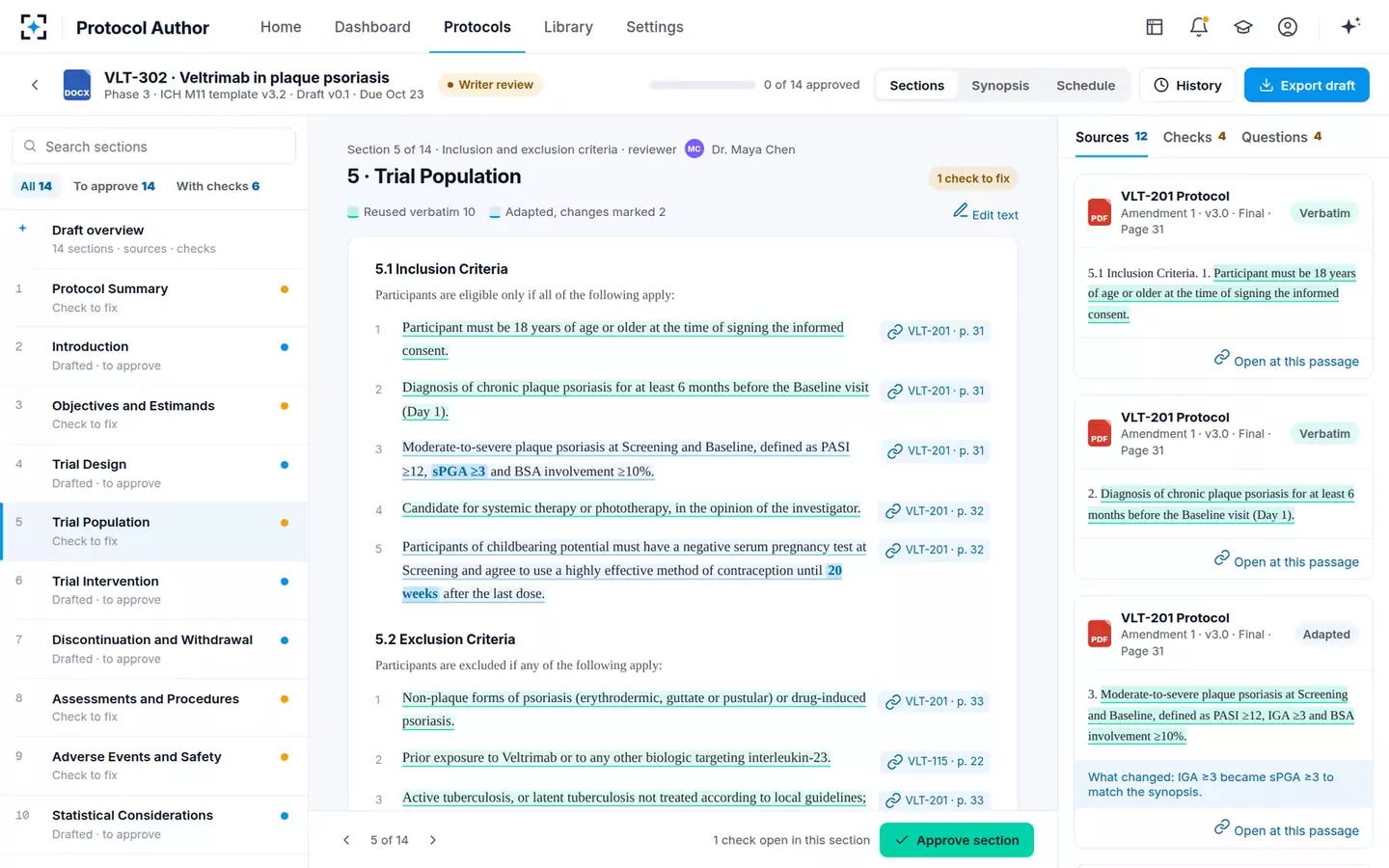Image resolution: width=1389 pixels, height=868 pixels.
Task: Go back with the left arrow icon
Action: tap(35, 85)
